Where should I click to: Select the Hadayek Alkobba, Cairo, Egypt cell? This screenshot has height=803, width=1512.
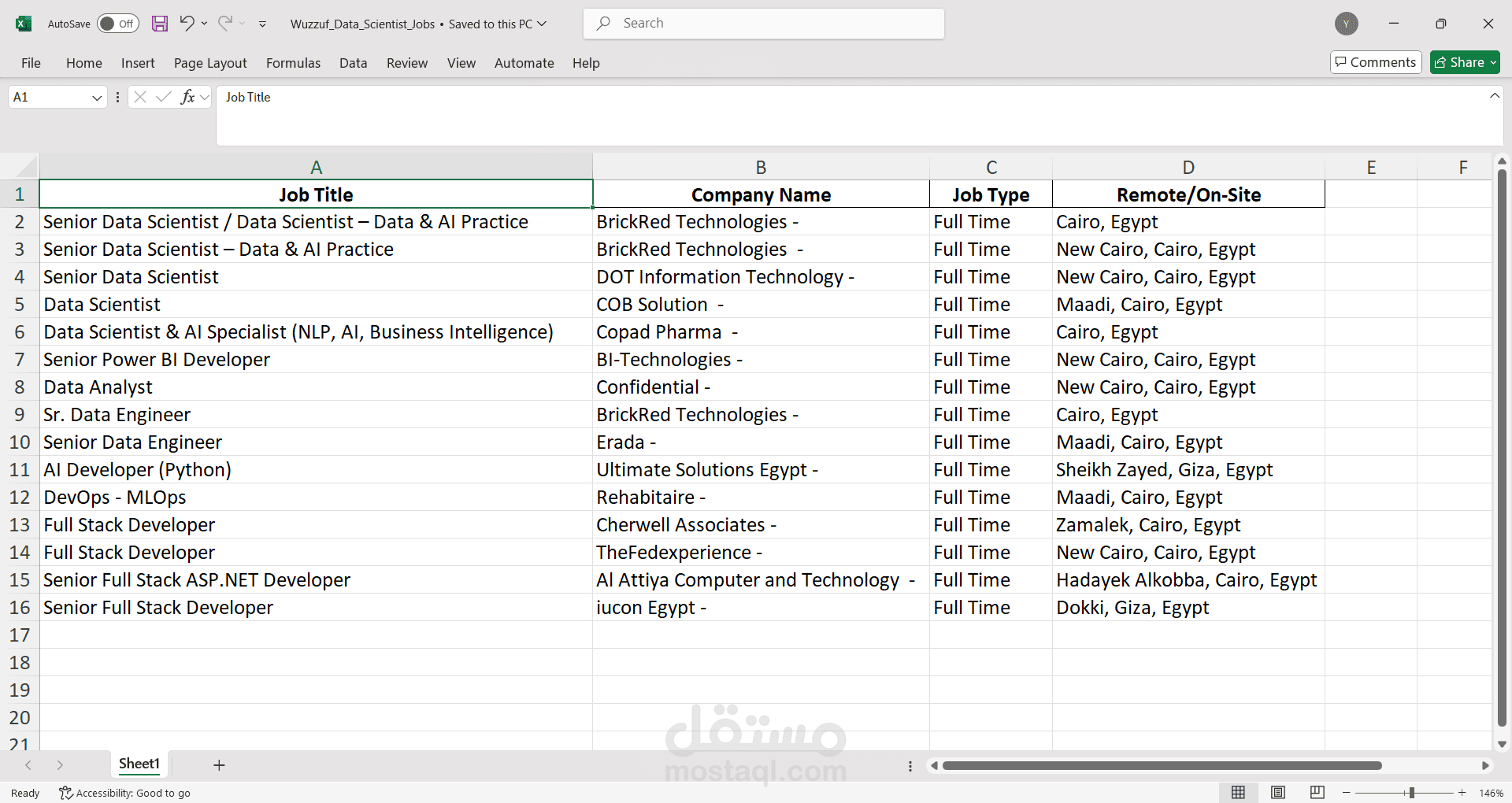(1188, 580)
